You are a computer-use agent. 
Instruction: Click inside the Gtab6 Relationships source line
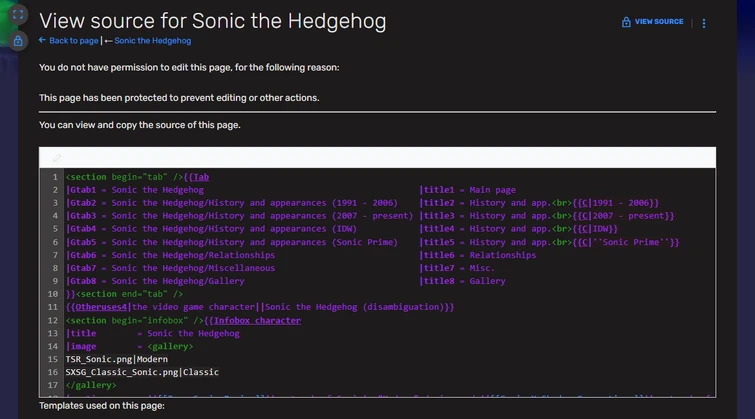(x=170, y=255)
